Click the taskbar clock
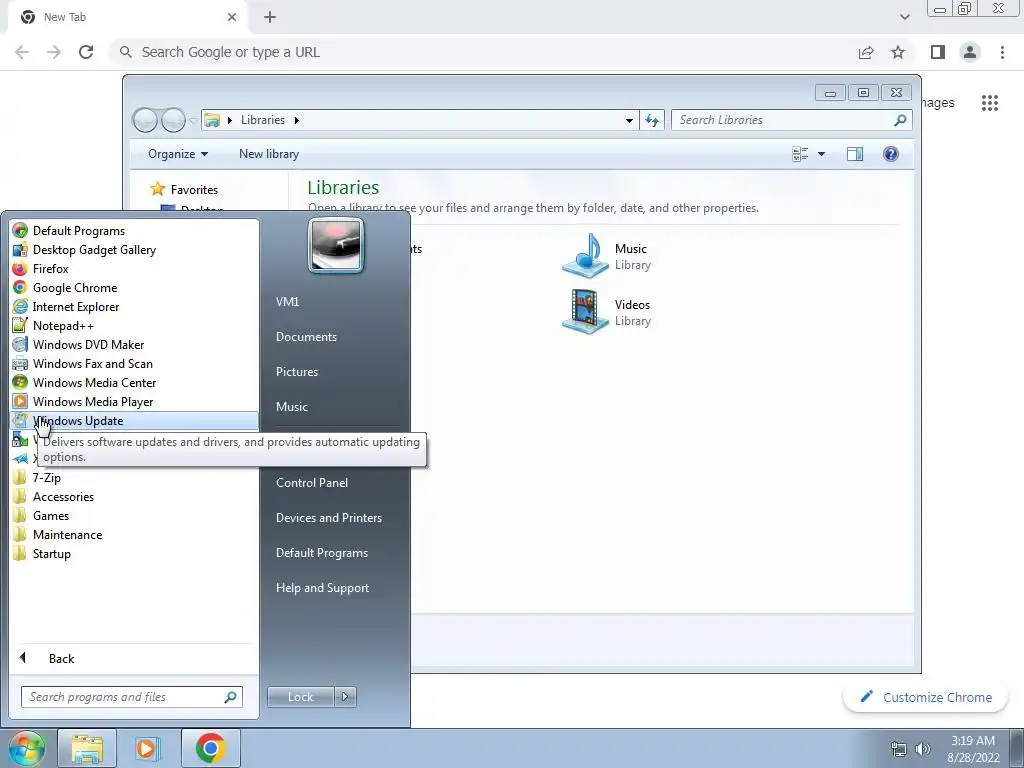1024x768 pixels. coord(973,749)
